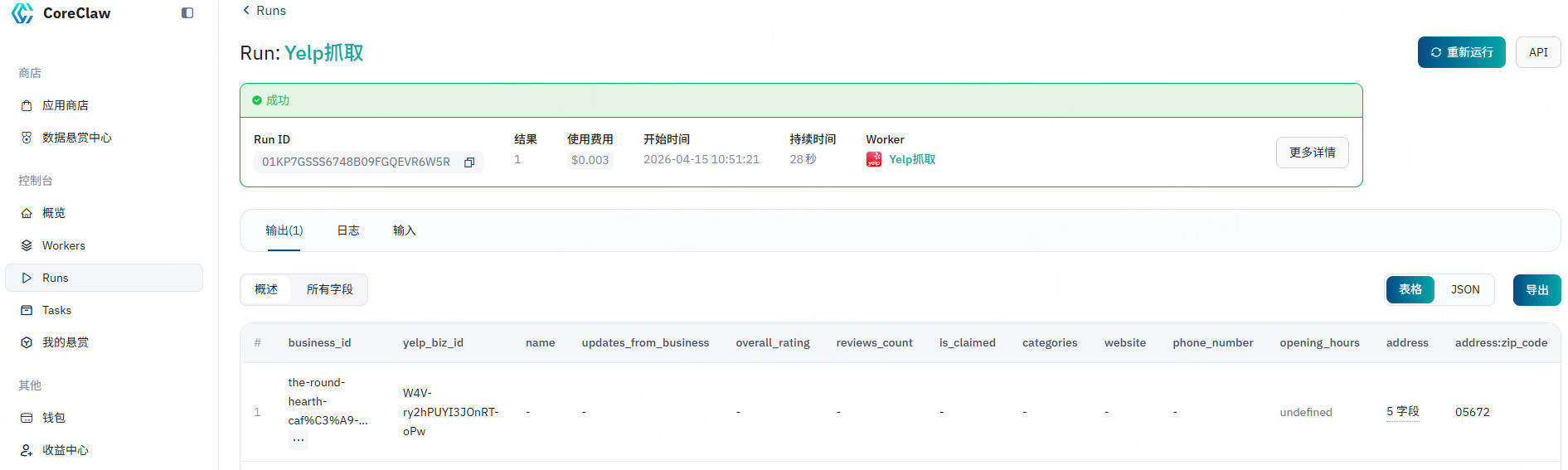Switch to the 日志 logs tab
This screenshot has width=1568, height=470.
[348, 230]
